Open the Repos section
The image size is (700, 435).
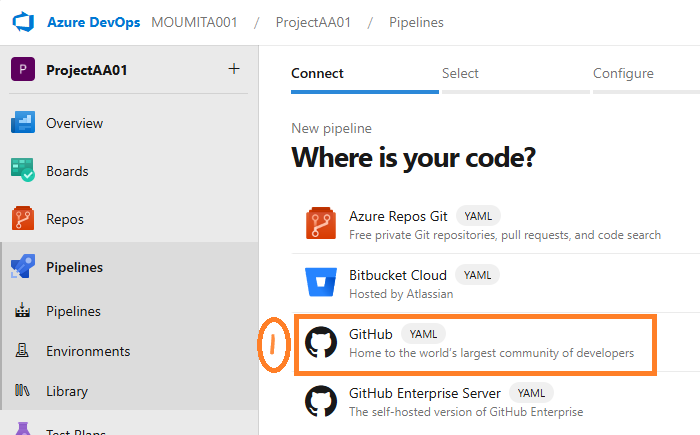click(x=65, y=220)
